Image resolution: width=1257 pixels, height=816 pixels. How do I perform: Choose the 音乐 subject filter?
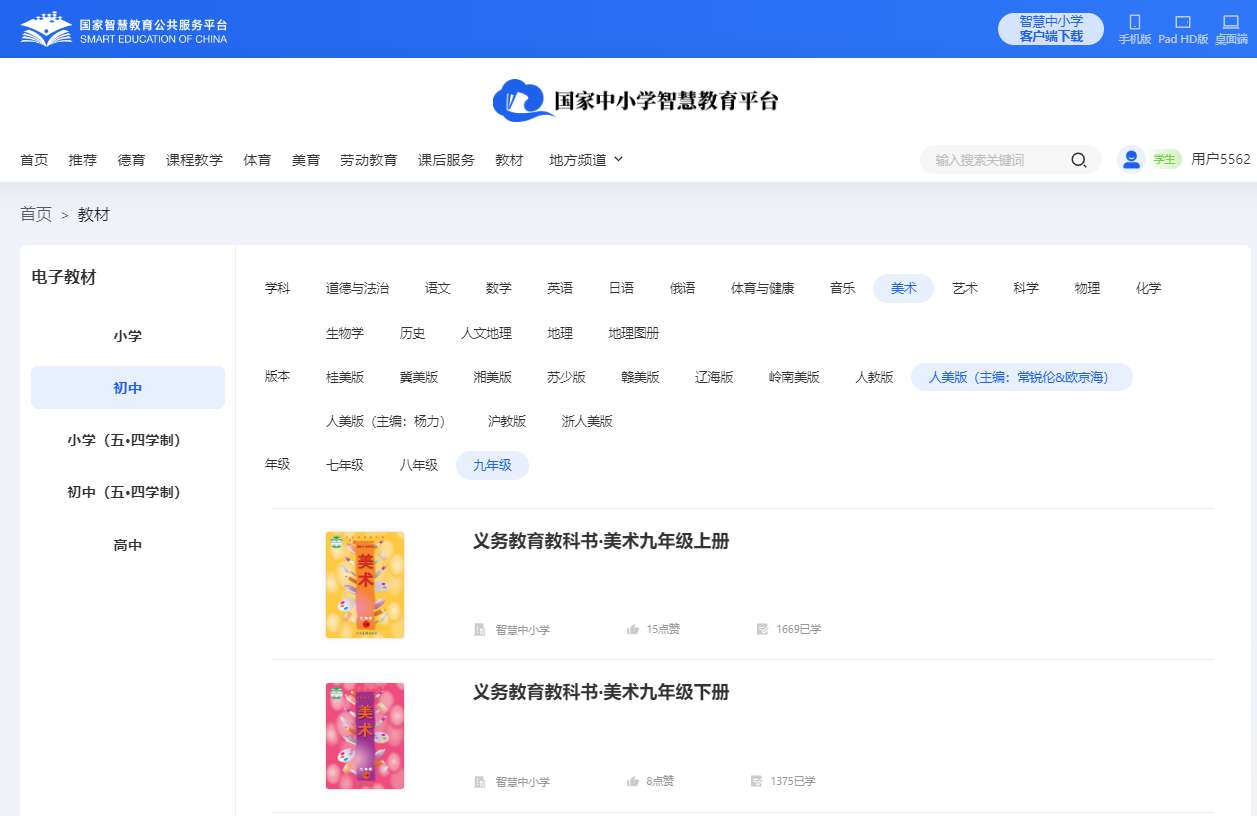tap(843, 288)
